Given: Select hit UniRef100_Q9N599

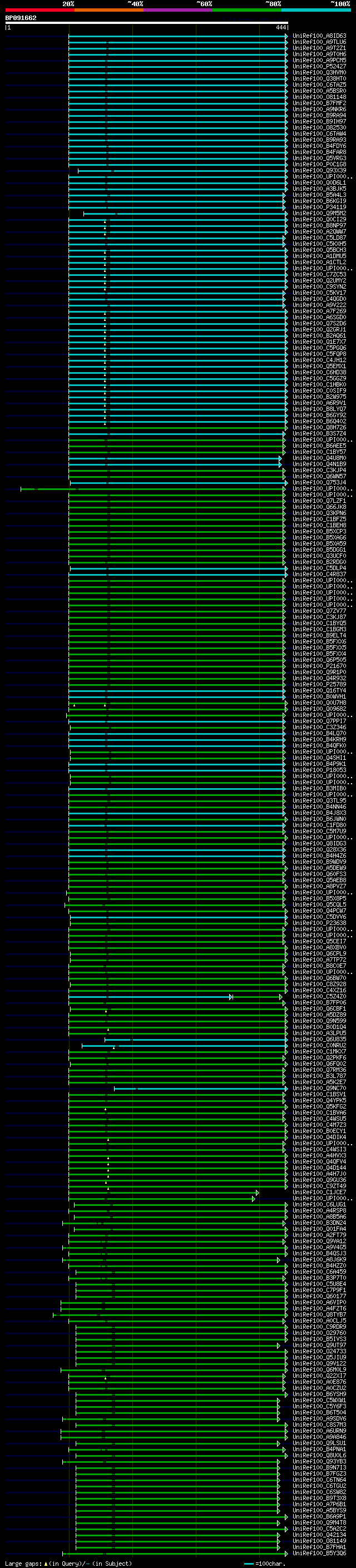Looking at the screenshot, I should [x=319, y=1021].
